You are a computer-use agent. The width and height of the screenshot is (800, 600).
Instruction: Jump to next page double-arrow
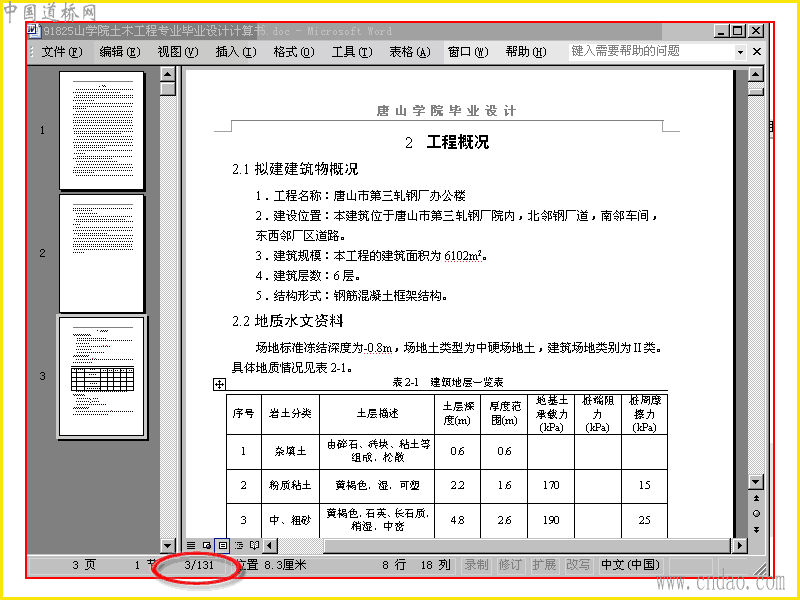756,530
